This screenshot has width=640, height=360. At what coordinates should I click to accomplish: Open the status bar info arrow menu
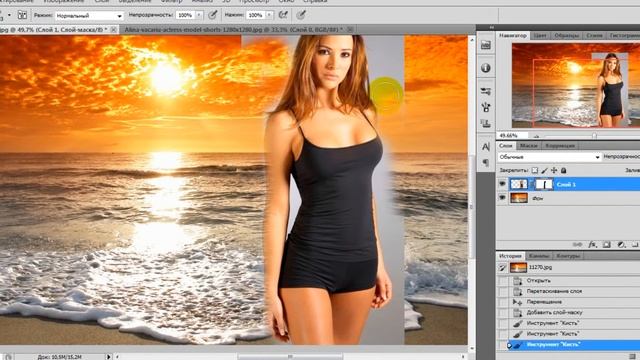[109, 357]
